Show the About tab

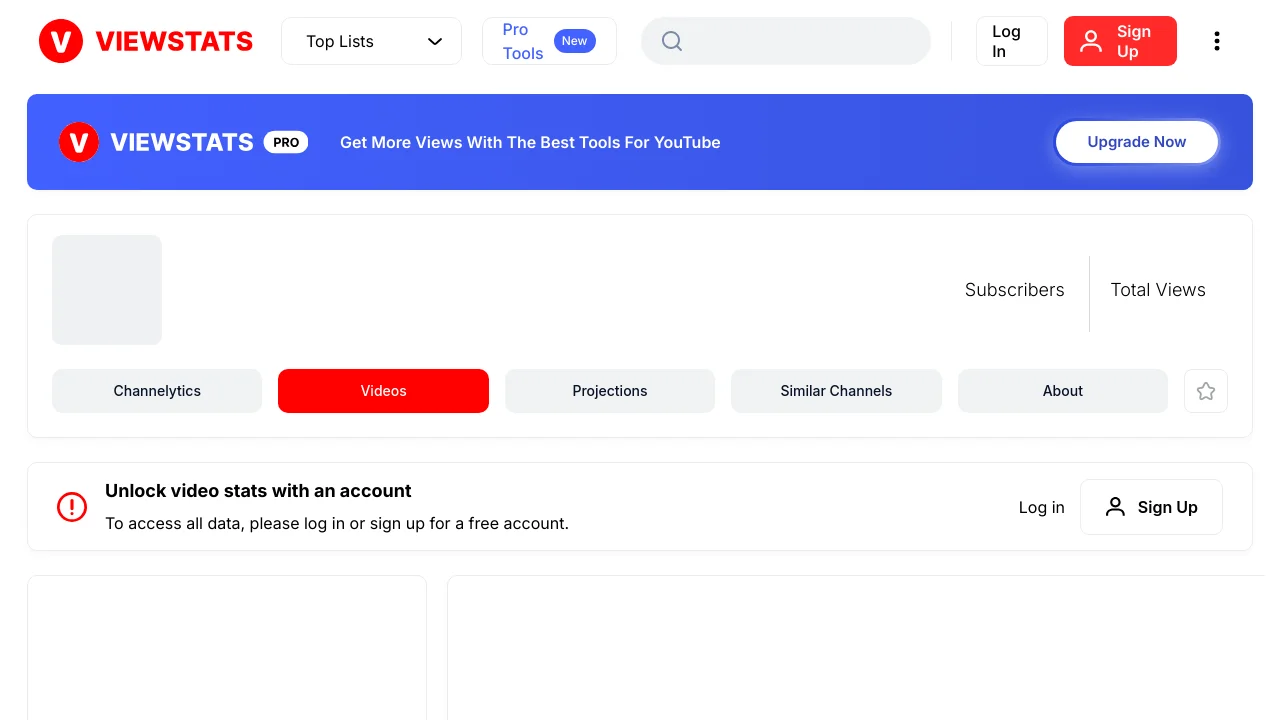[1063, 391]
